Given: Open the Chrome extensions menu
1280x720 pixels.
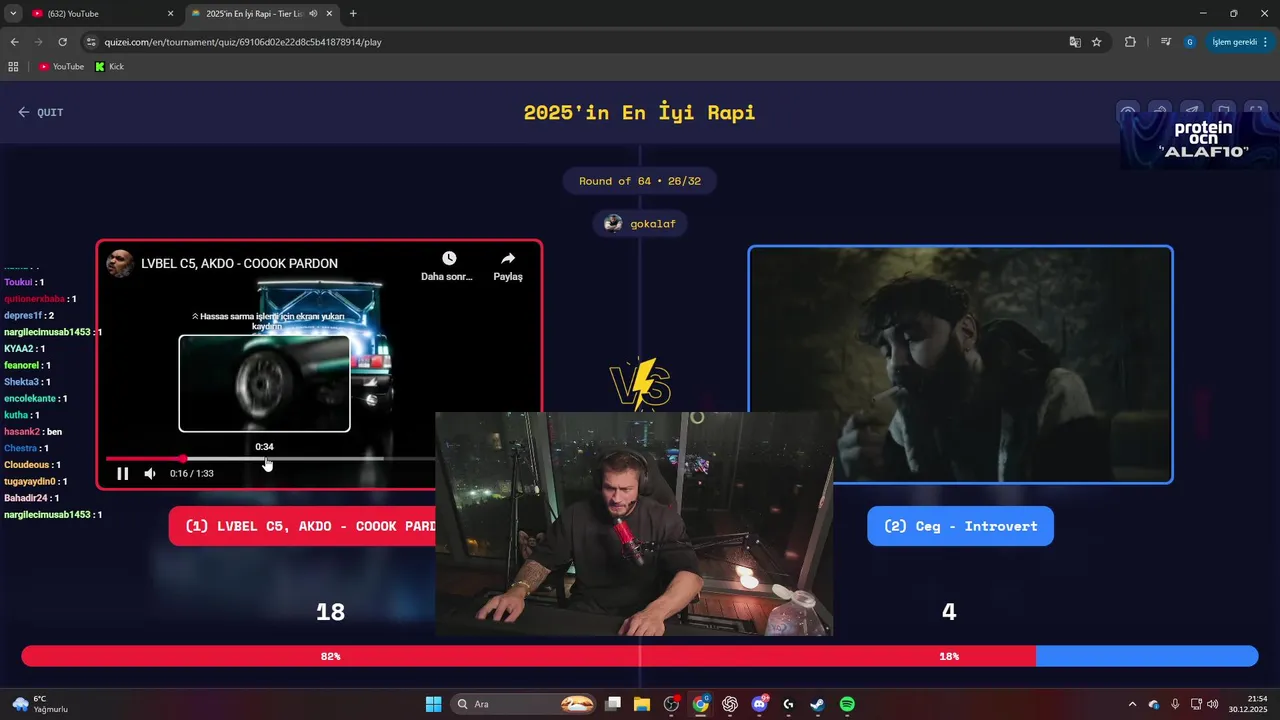Looking at the screenshot, I should pos(1130,42).
